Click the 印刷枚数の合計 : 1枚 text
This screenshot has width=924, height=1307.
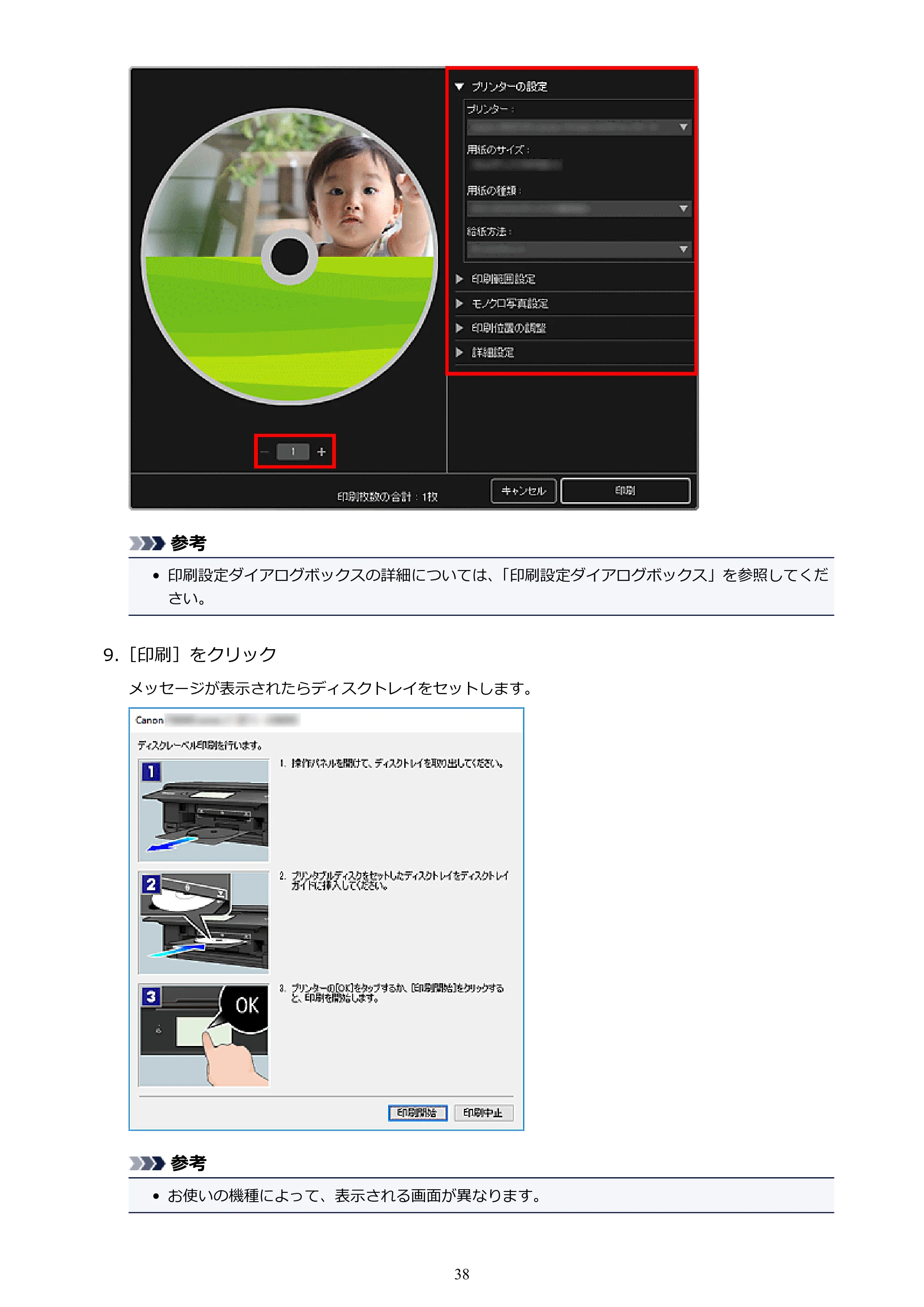(x=387, y=496)
